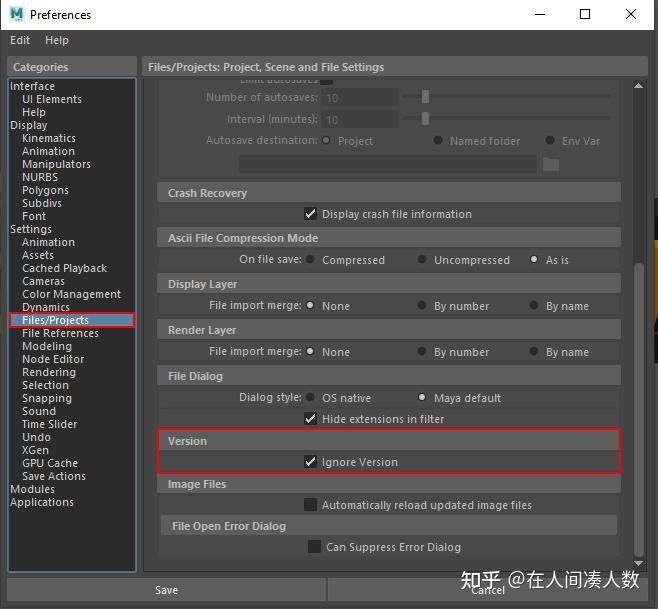Select Cached Playback category

[x=65, y=268]
